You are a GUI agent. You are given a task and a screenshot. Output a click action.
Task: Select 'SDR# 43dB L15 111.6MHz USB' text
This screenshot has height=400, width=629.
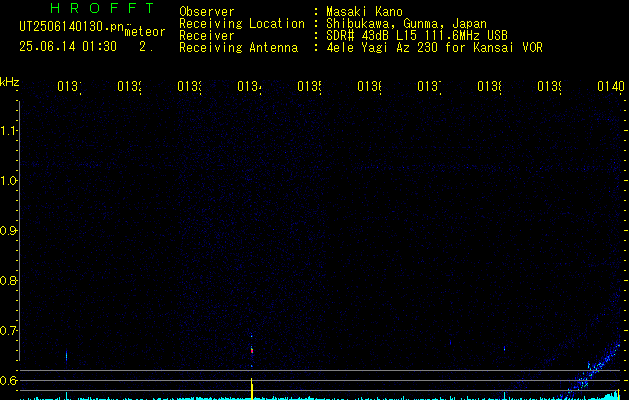pos(417,36)
